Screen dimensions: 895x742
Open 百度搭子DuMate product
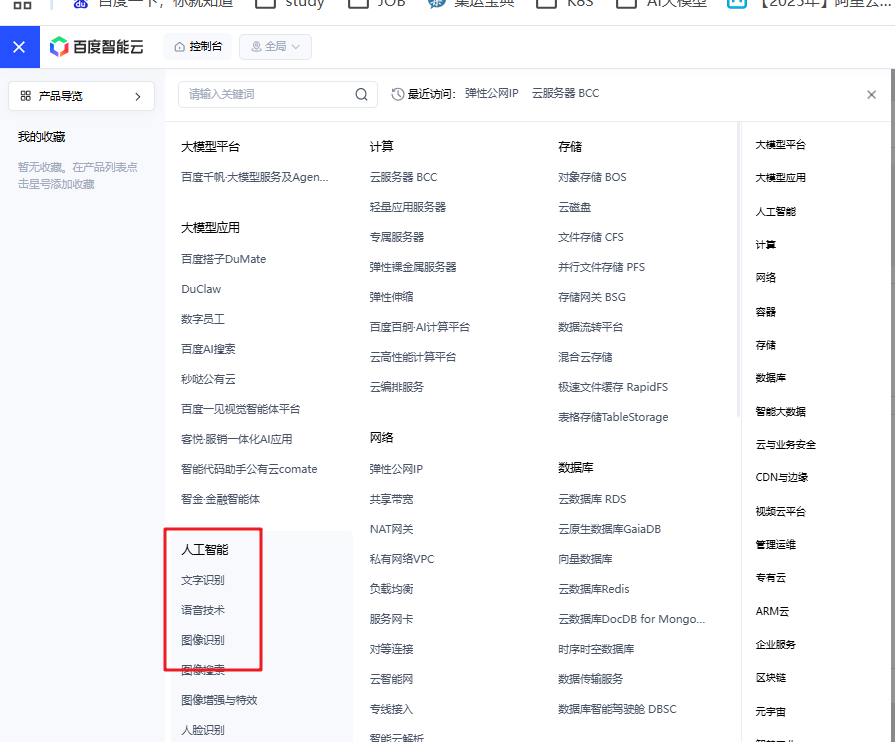(x=223, y=259)
